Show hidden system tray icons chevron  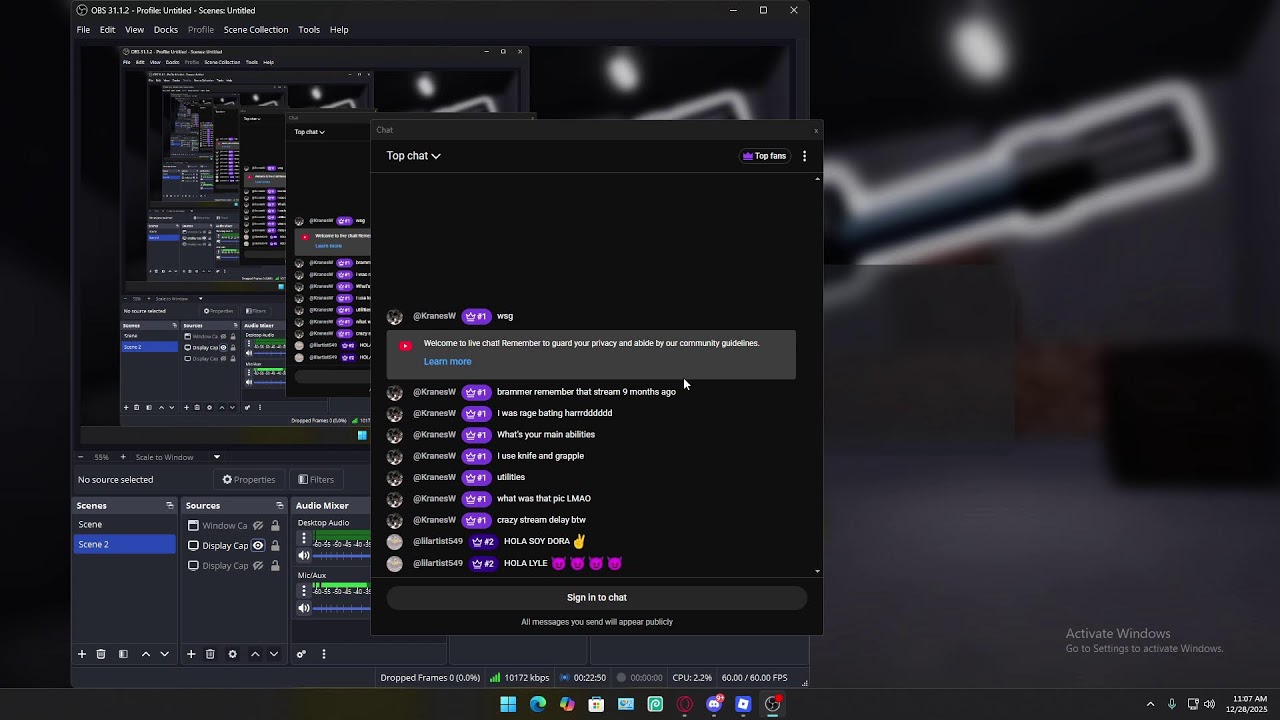pos(1150,704)
